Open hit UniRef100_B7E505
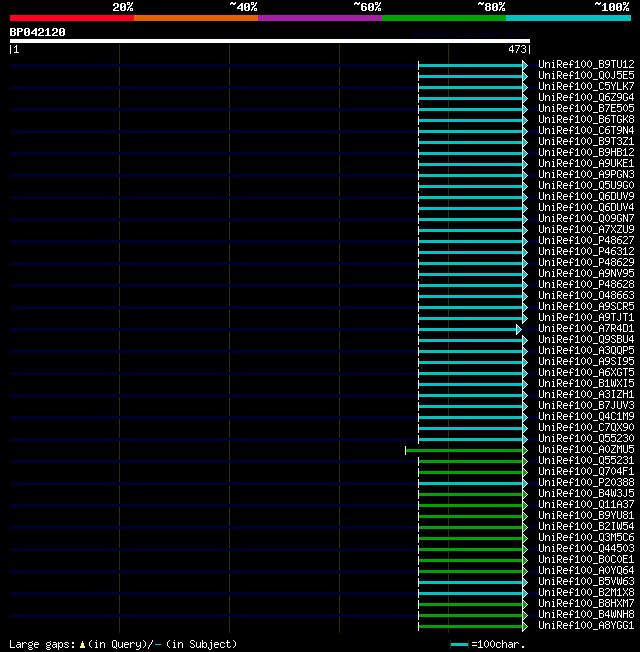640x652 pixels. tap(586, 108)
